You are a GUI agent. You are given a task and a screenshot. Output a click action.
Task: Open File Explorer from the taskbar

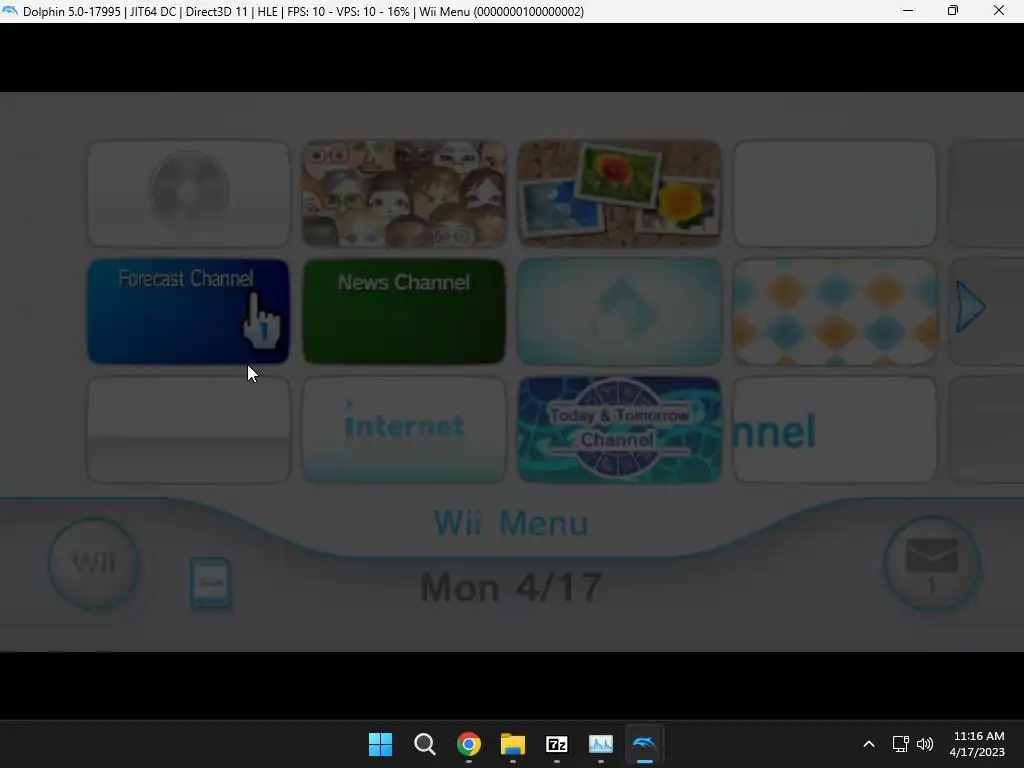(513, 744)
